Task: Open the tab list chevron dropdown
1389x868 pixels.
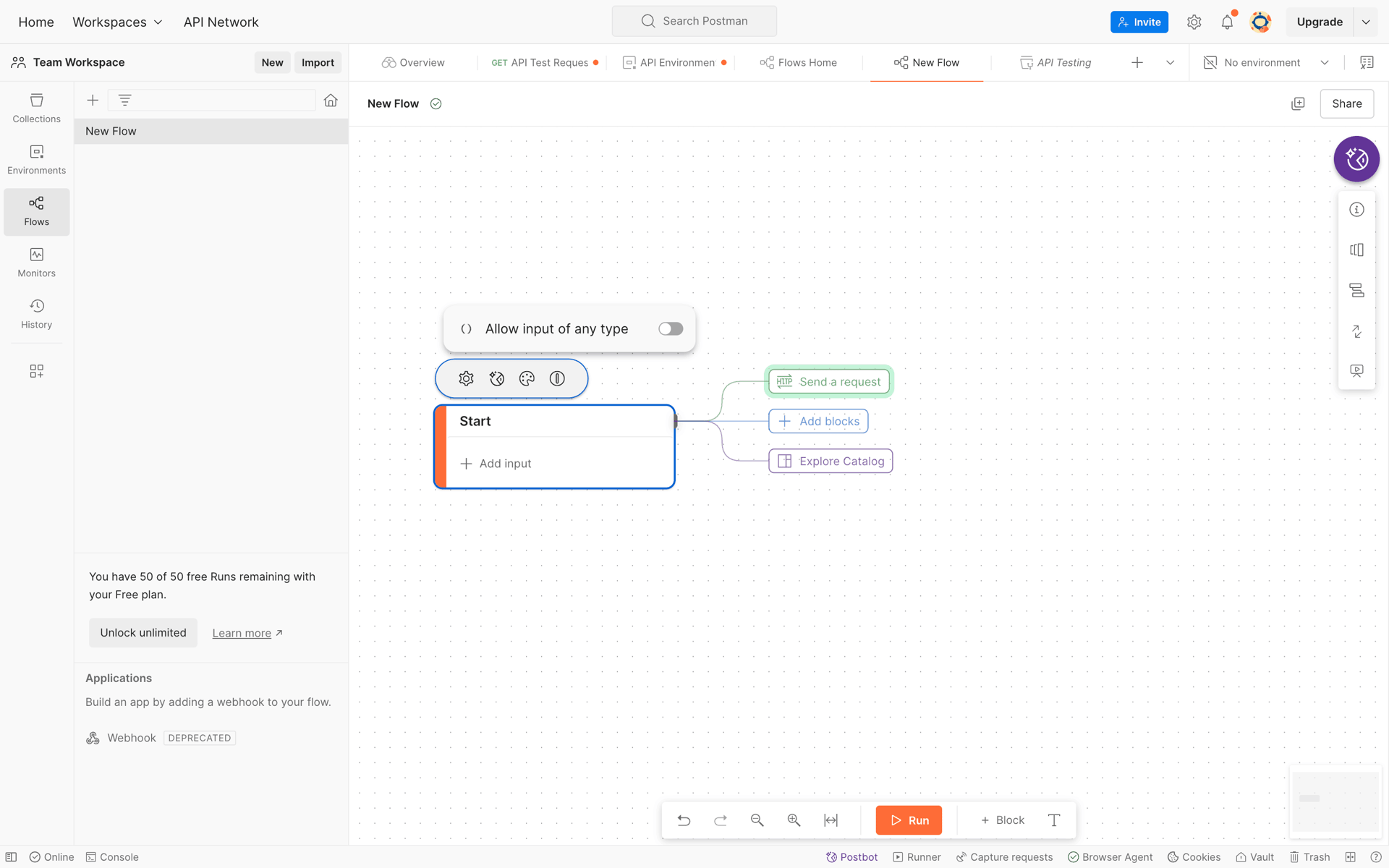Action: pos(1170,63)
